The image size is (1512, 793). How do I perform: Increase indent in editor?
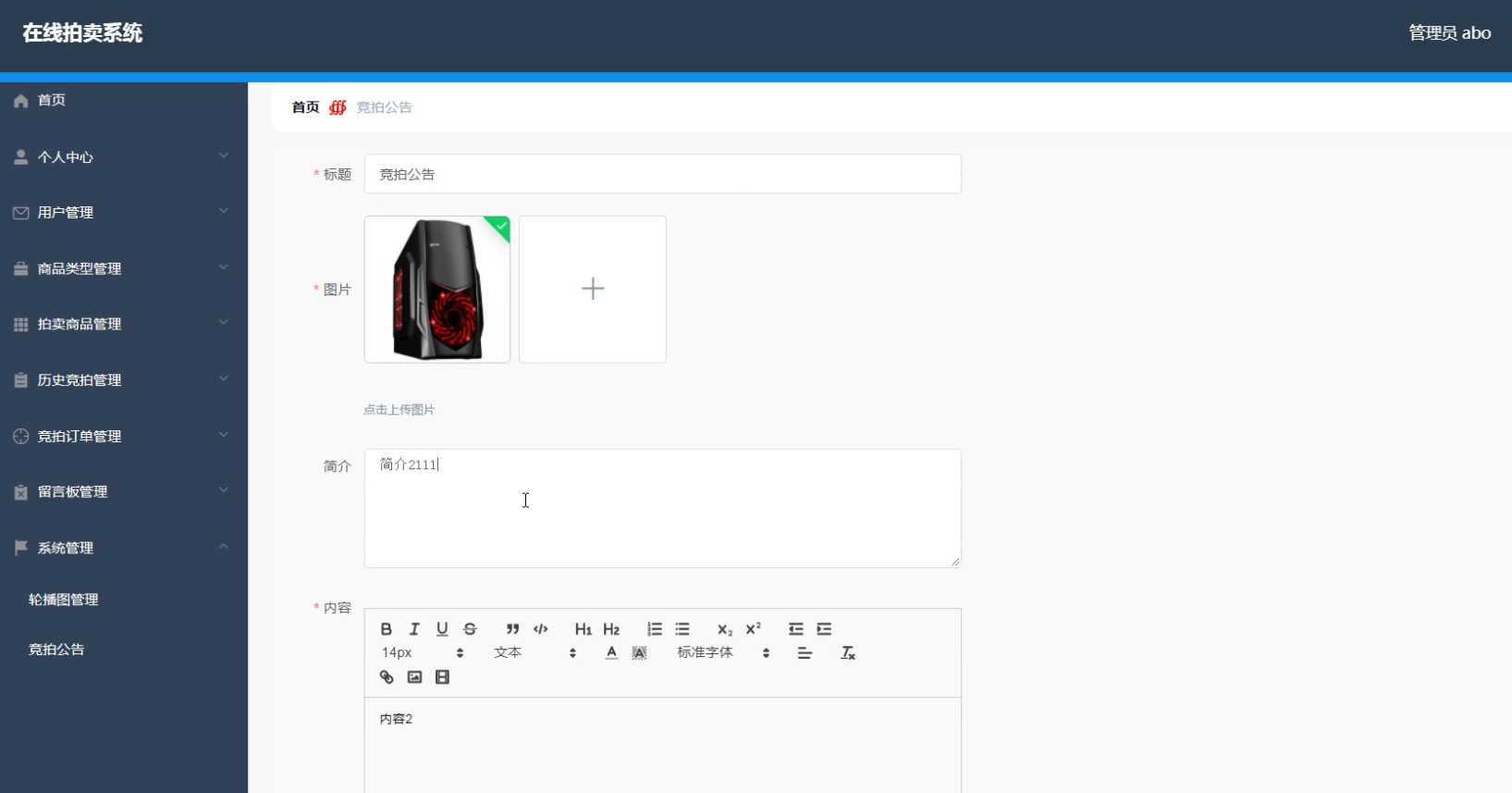pos(824,629)
